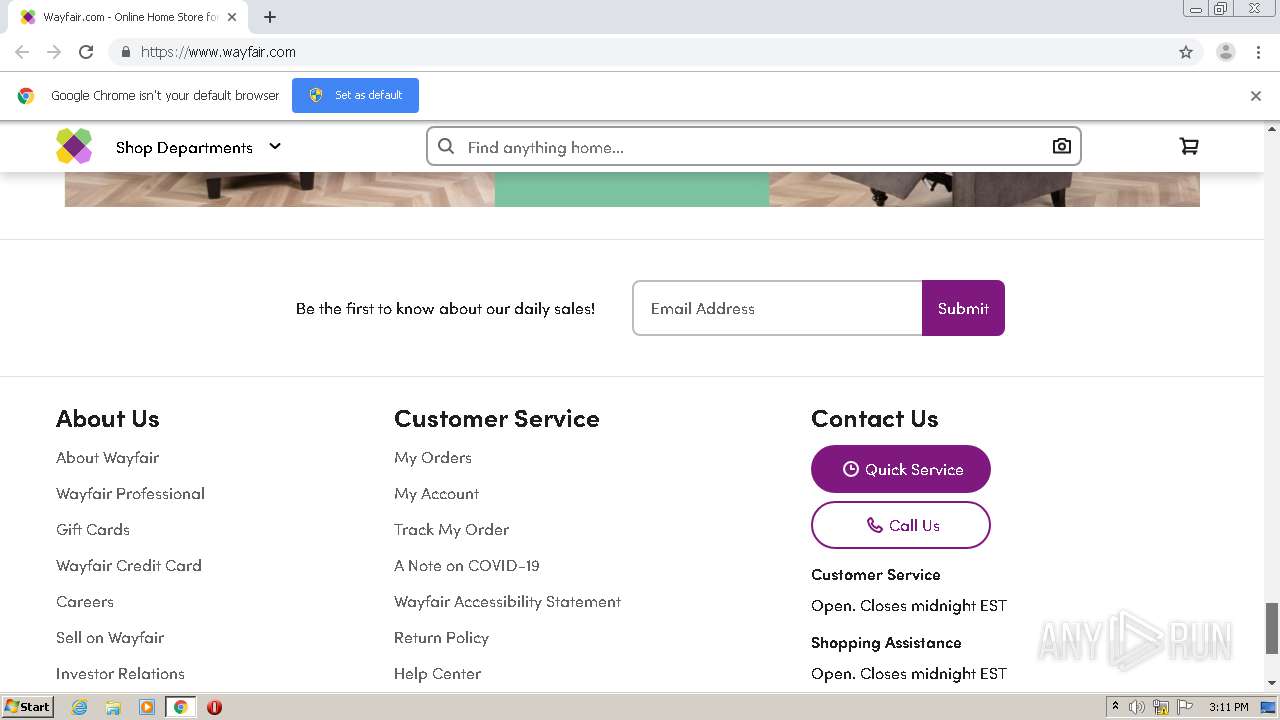Screen dimensions: 1280x720
Task: Open a new browser tab
Action: (x=270, y=17)
